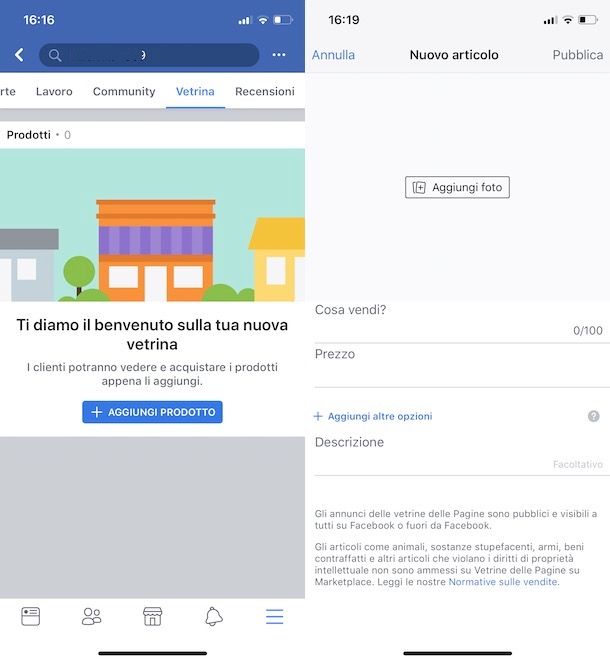The height and width of the screenshot is (660, 610).
Task: Tap the back arrow icon
Action: (19, 55)
